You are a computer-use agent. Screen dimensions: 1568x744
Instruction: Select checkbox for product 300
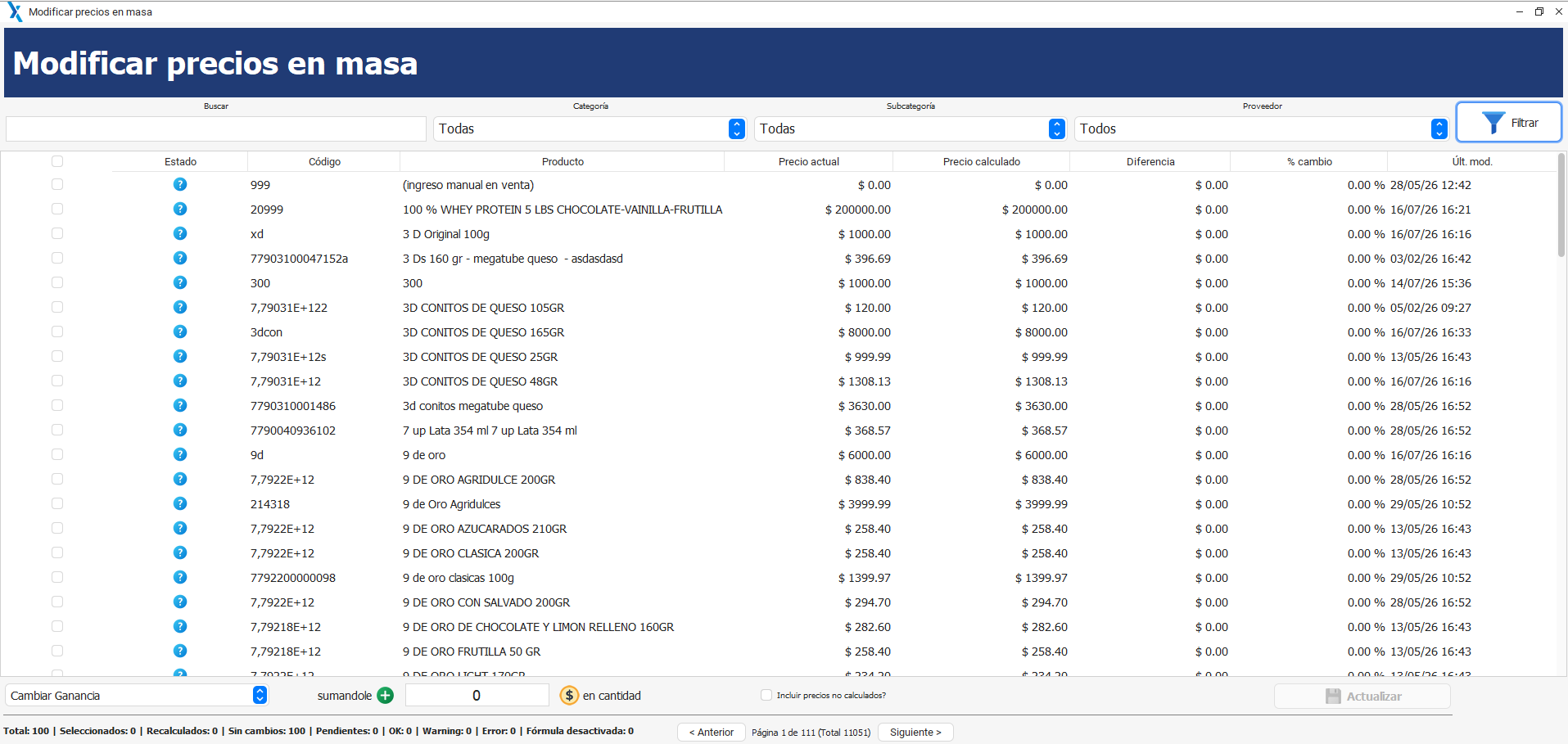tap(57, 282)
